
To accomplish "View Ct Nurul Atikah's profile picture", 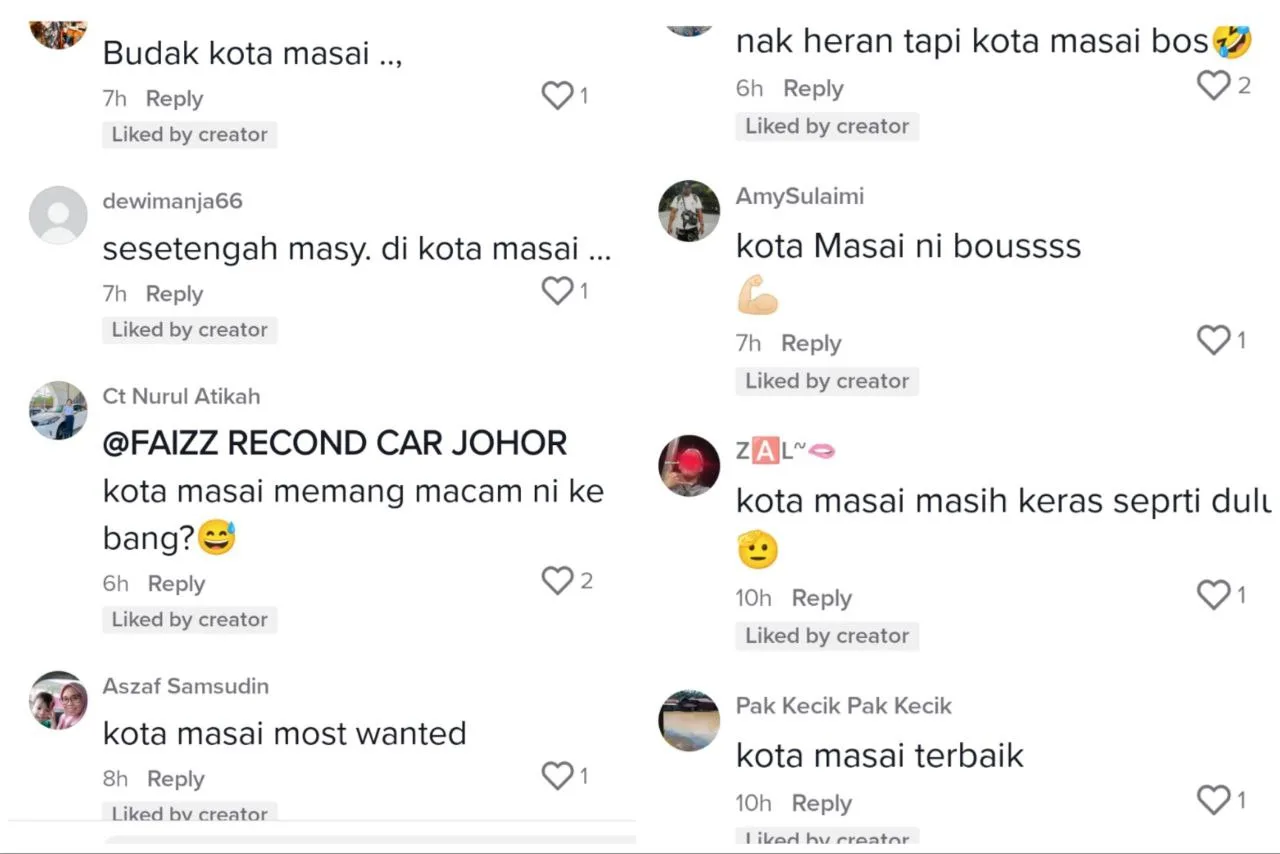I will (x=58, y=411).
